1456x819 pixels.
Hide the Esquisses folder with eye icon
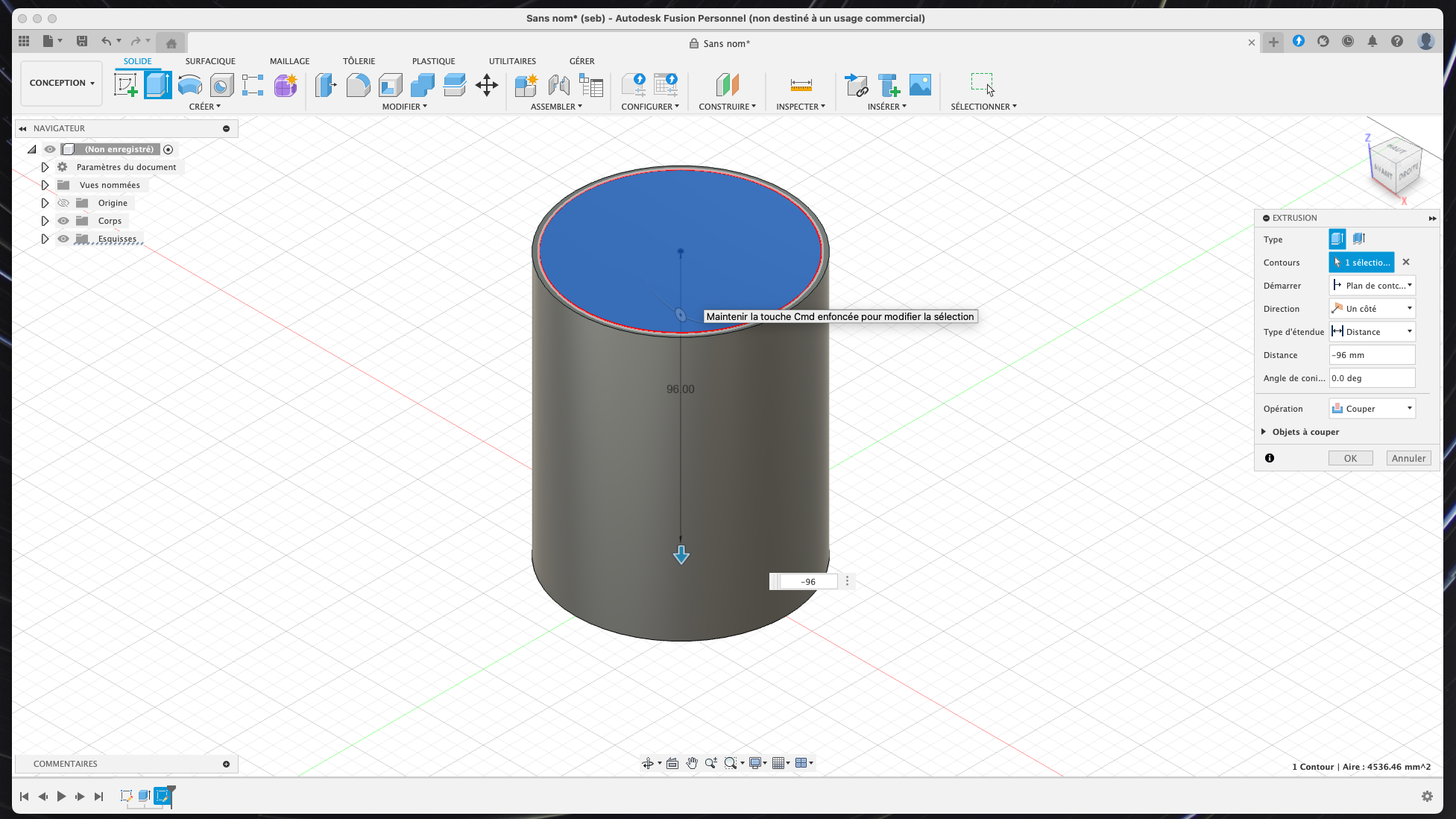(63, 239)
